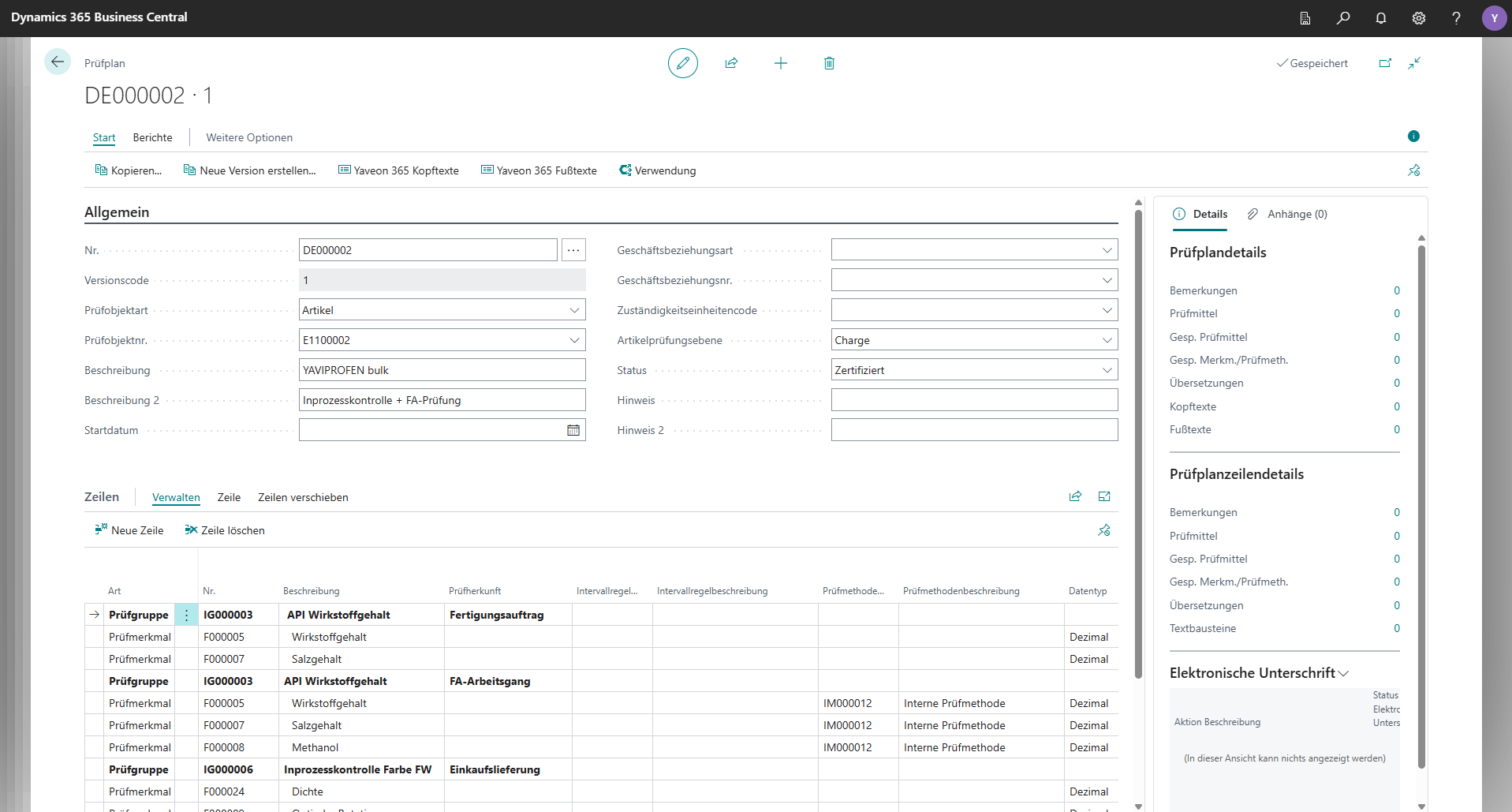Click Zeile löschen in the Zeilen toolbar

(x=225, y=529)
